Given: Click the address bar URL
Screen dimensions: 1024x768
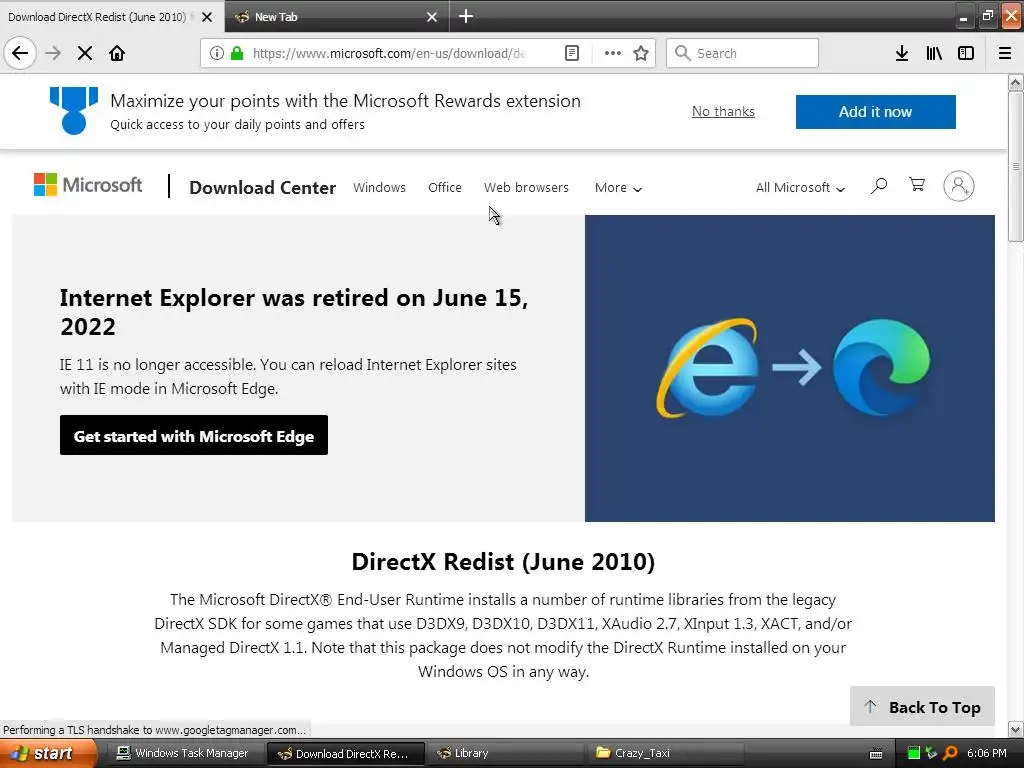Looking at the screenshot, I should click(x=389, y=53).
